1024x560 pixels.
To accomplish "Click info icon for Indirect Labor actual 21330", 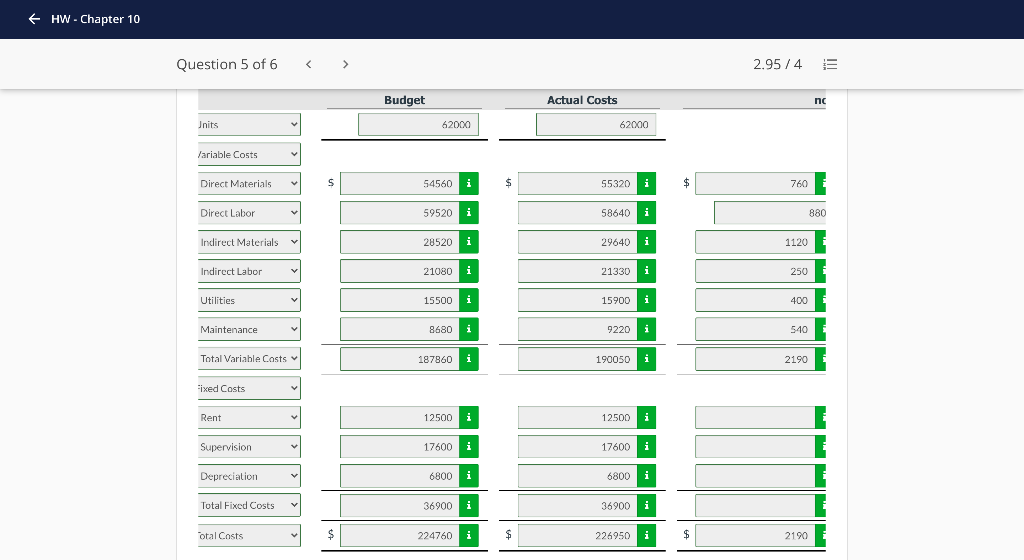I will click(x=647, y=271).
